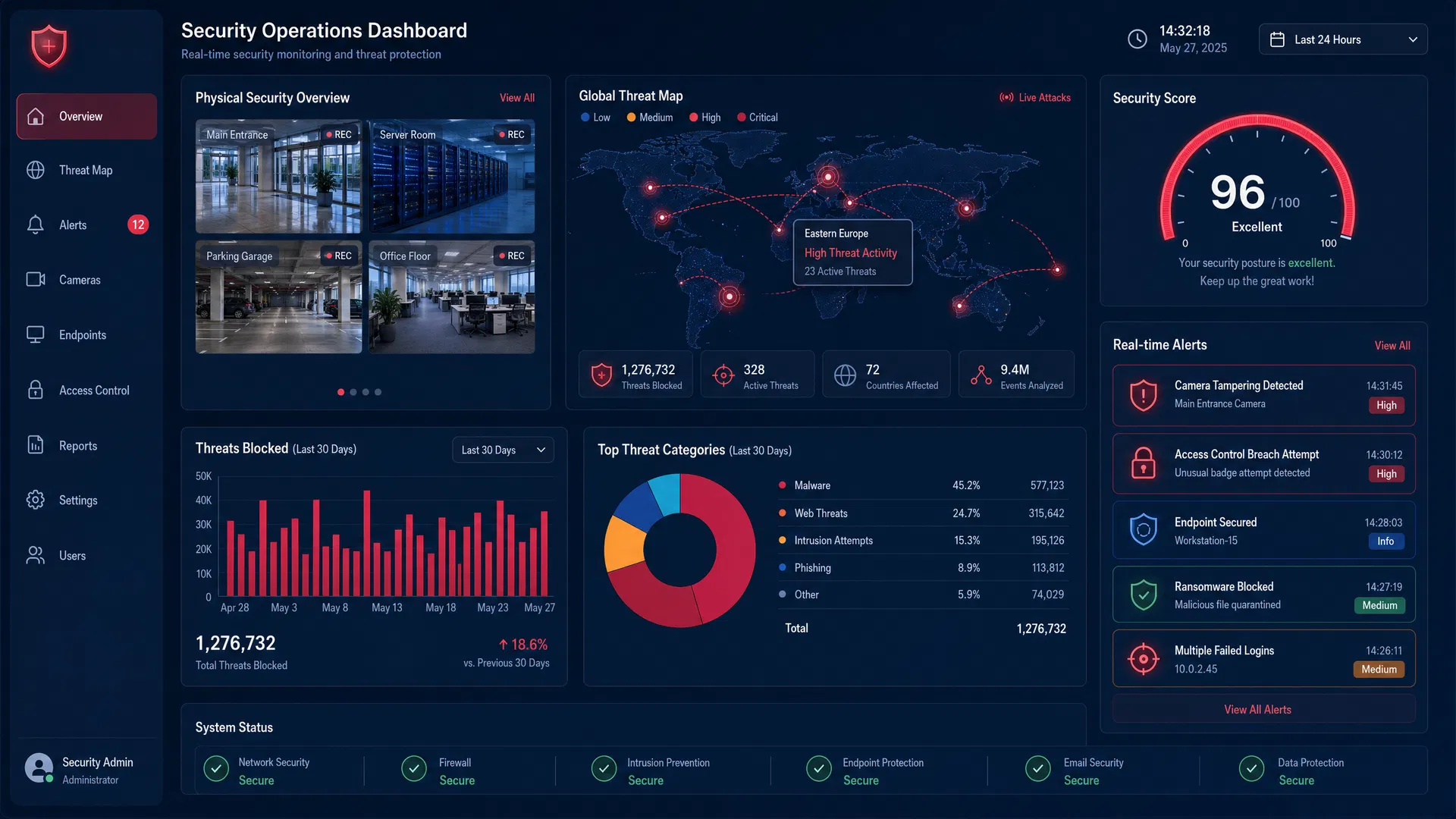Open the Last 24 Hours dropdown
The height and width of the screenshot is (819, 1456).
(x=1343, y=39)
